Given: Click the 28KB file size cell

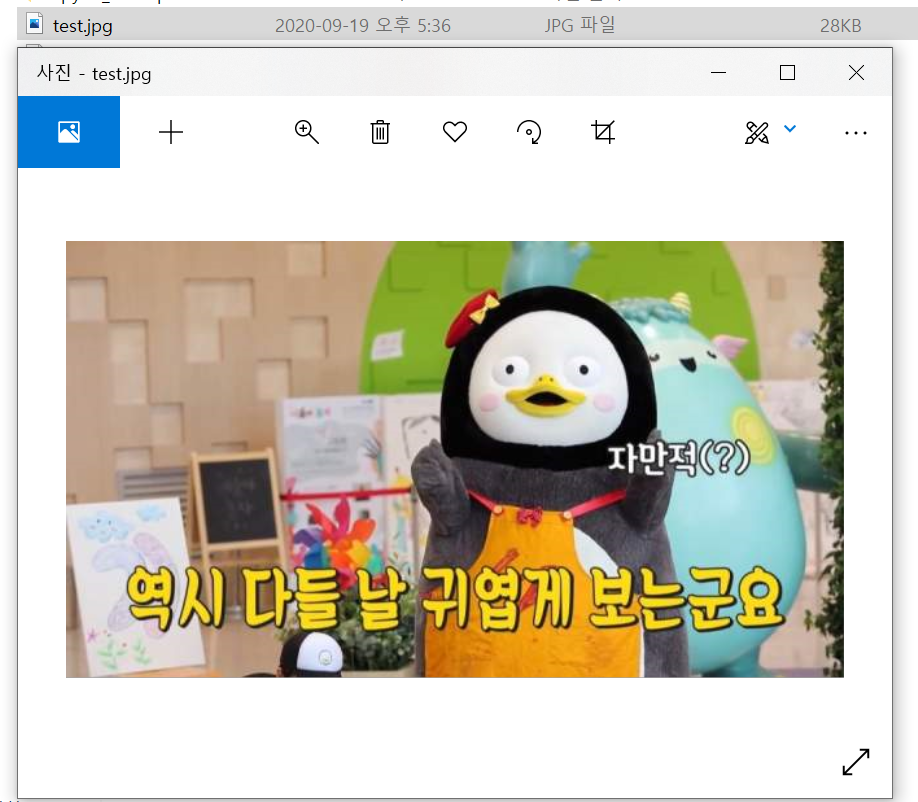Looking at the screenshot, I should click(840, 26).
